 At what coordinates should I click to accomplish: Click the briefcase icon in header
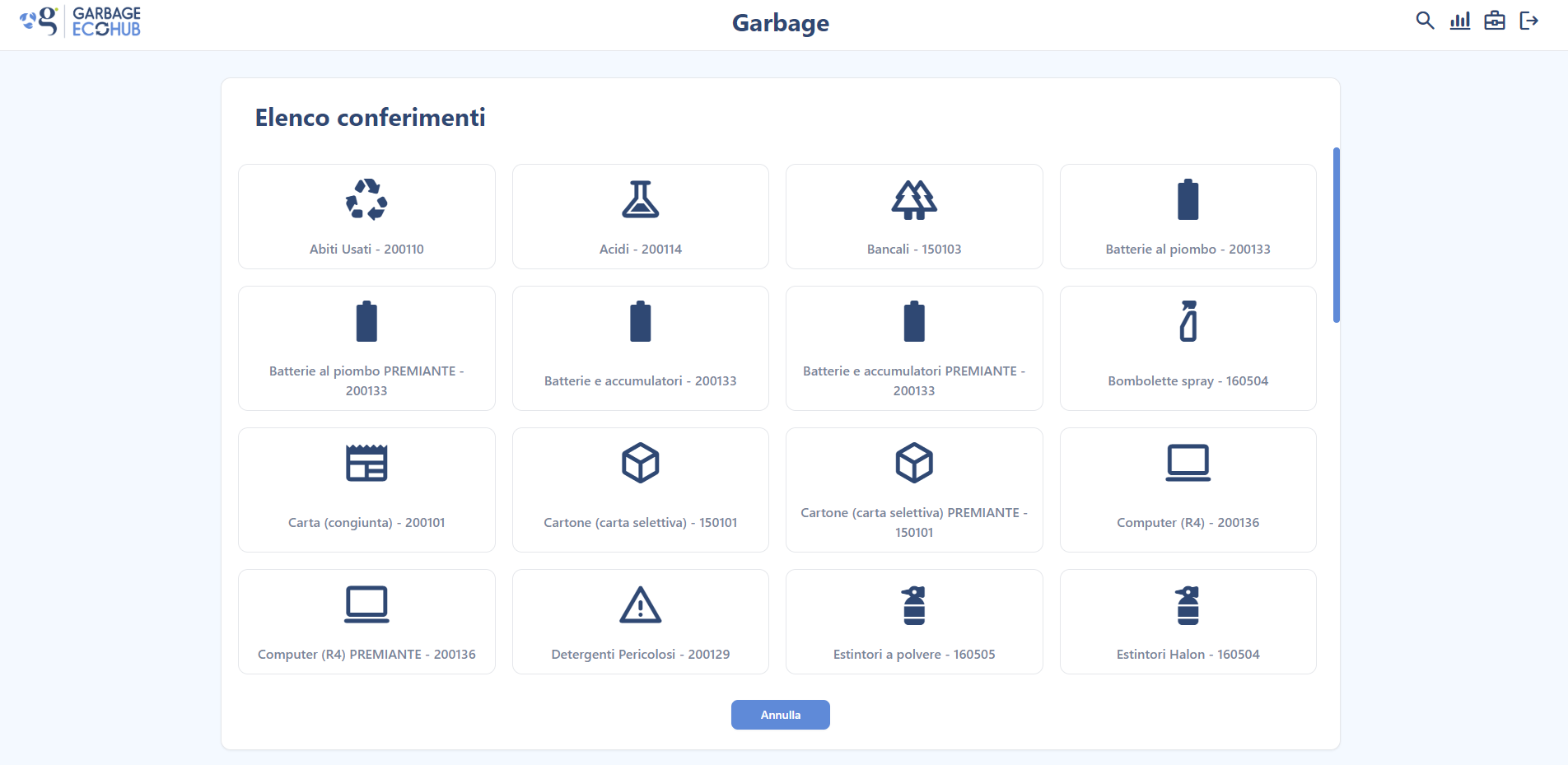[x=1495, y=21]
